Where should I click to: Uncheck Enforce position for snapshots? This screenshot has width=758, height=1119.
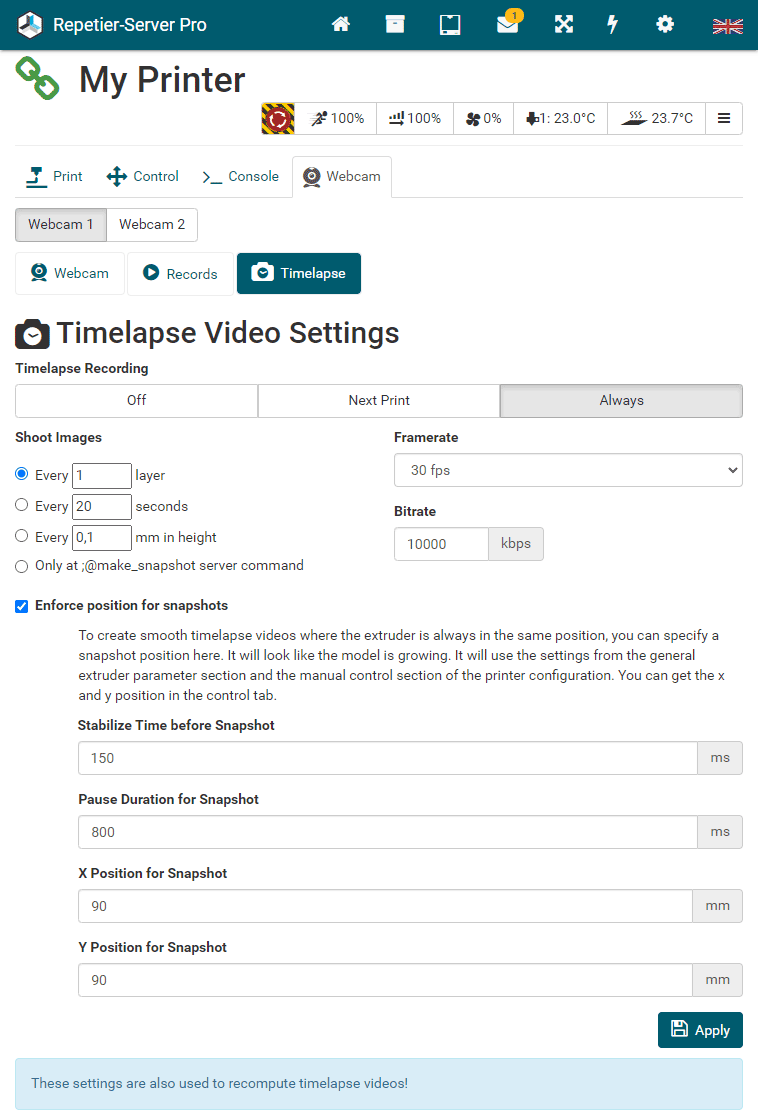click(x=22, y=605)
